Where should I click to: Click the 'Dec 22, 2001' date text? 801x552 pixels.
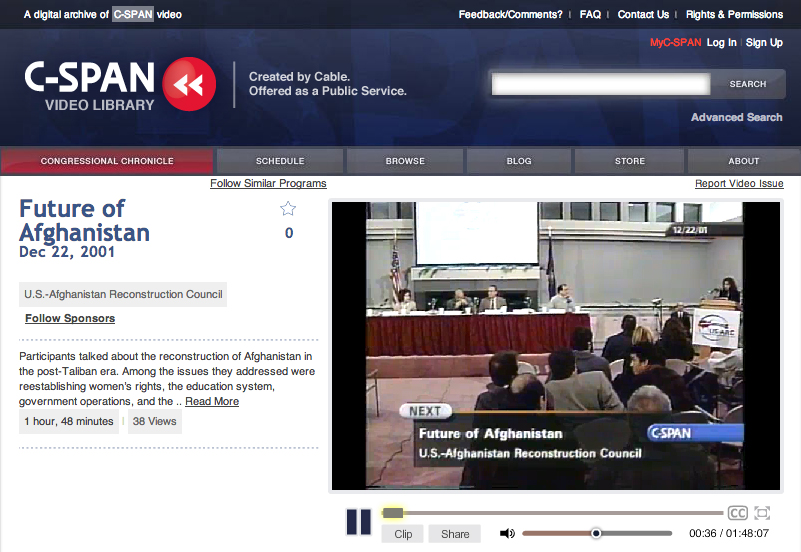coord(67,252)
